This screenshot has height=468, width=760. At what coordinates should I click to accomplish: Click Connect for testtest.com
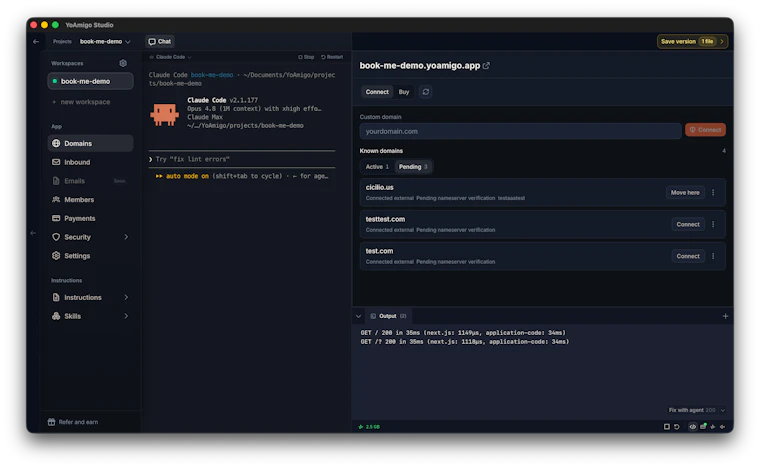(x=688, y=224)
